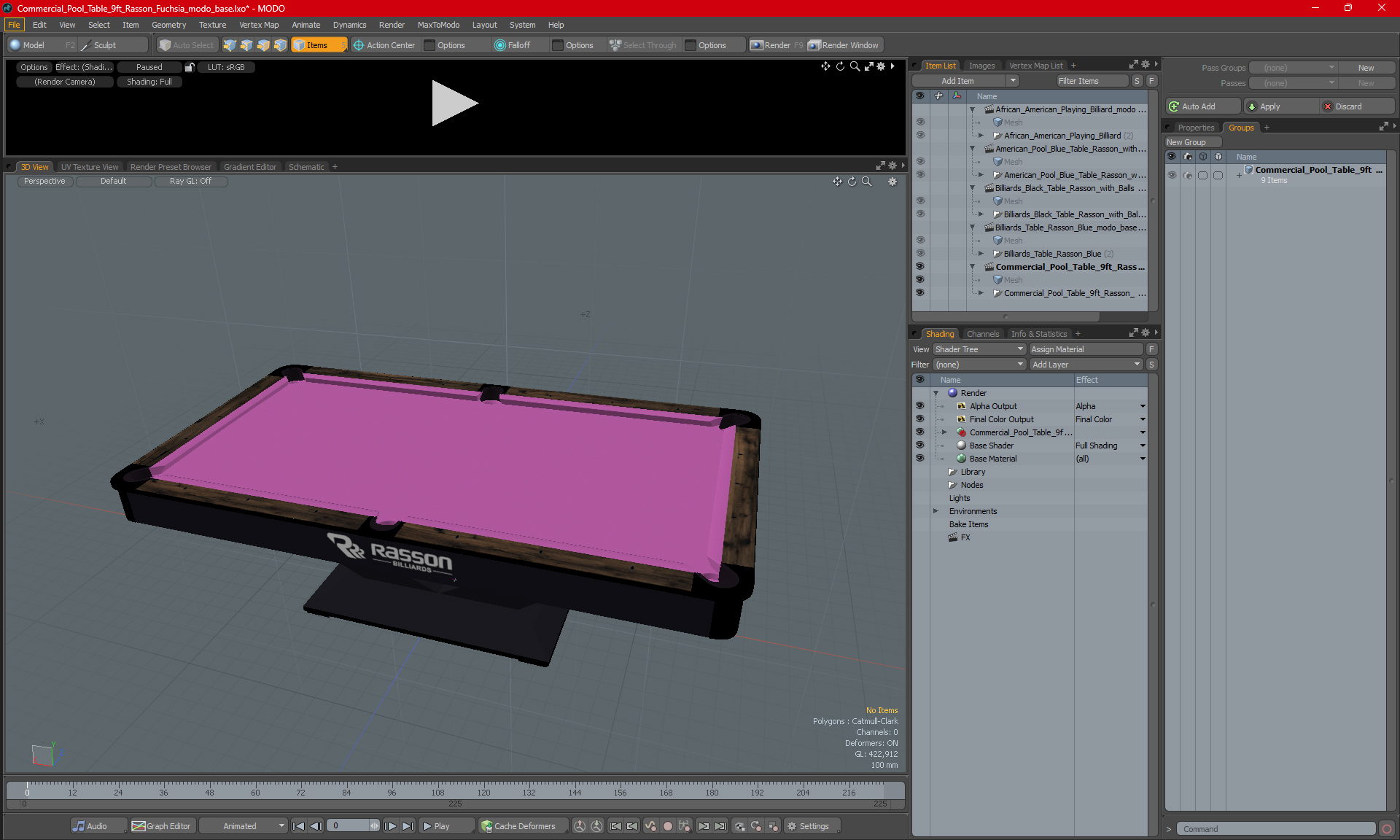Step to previous frame
The height and width of the screenshot is (840, 1400).
tap(316, 826)
